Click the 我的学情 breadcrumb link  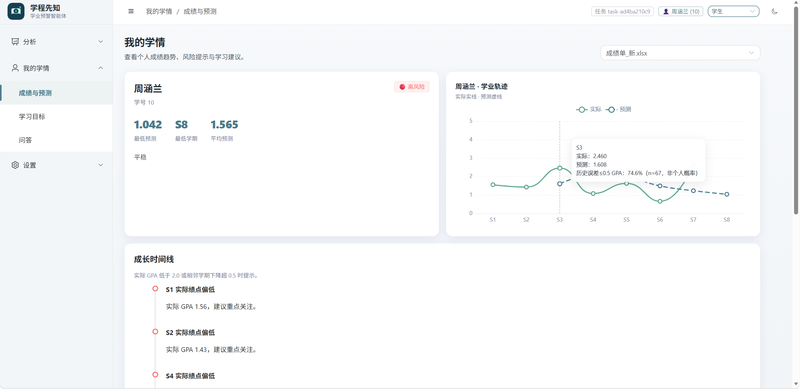159,11
